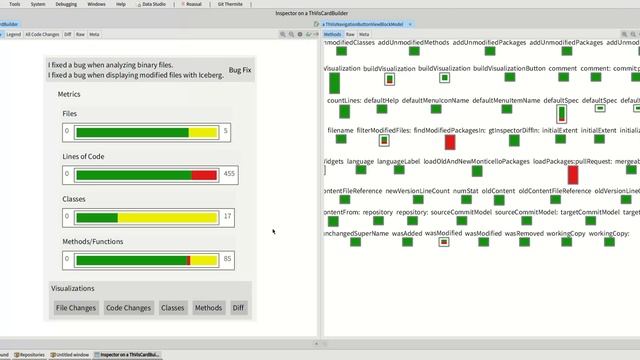Click the Methods visualization button
This screenshot has width=640, height=360.
tap(208, 308)
